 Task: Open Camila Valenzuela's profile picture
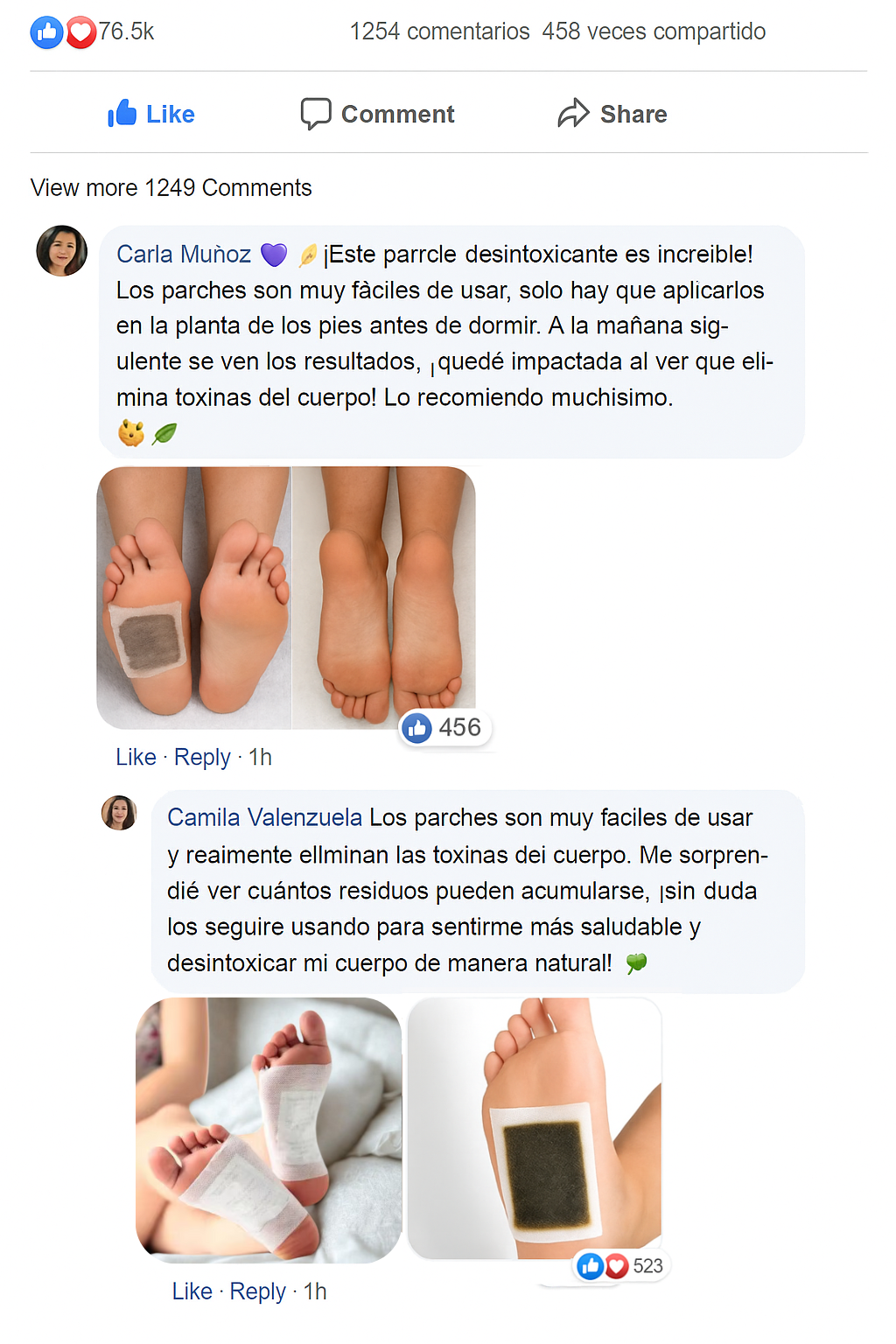pos(119,813)
